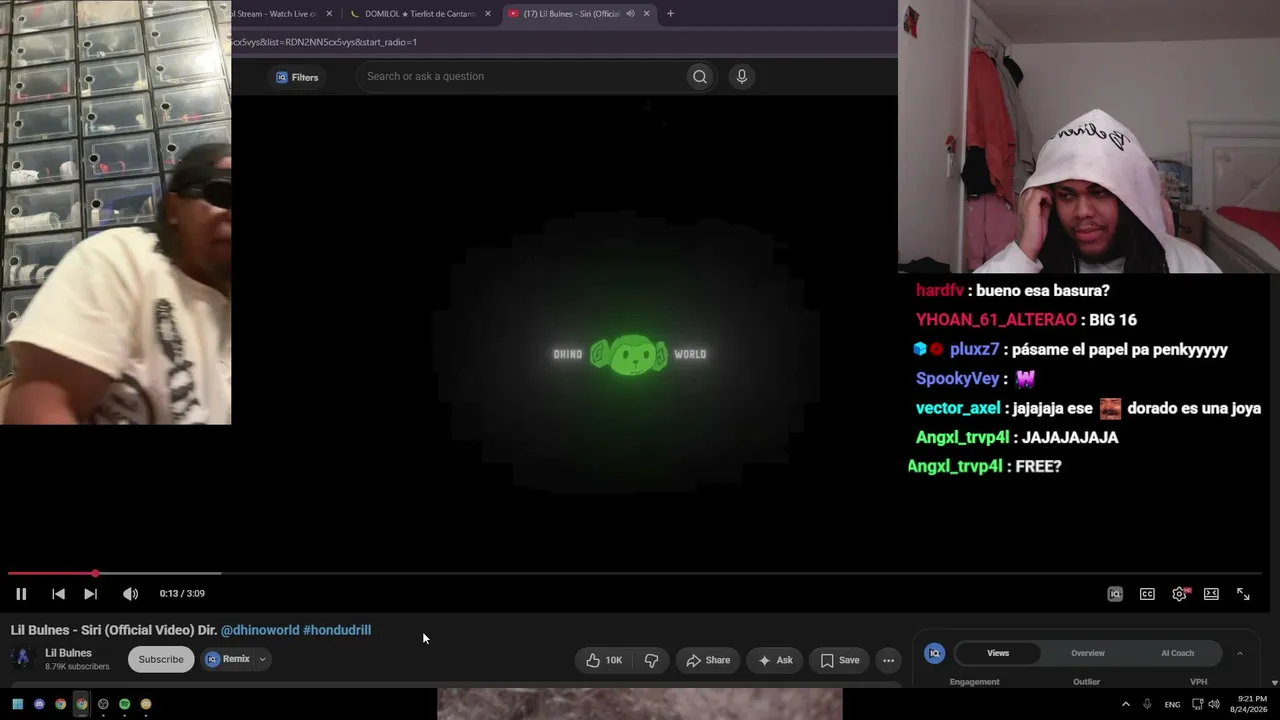Click the Search or ask a question field

pyautogui.click(x=520, y=76)
